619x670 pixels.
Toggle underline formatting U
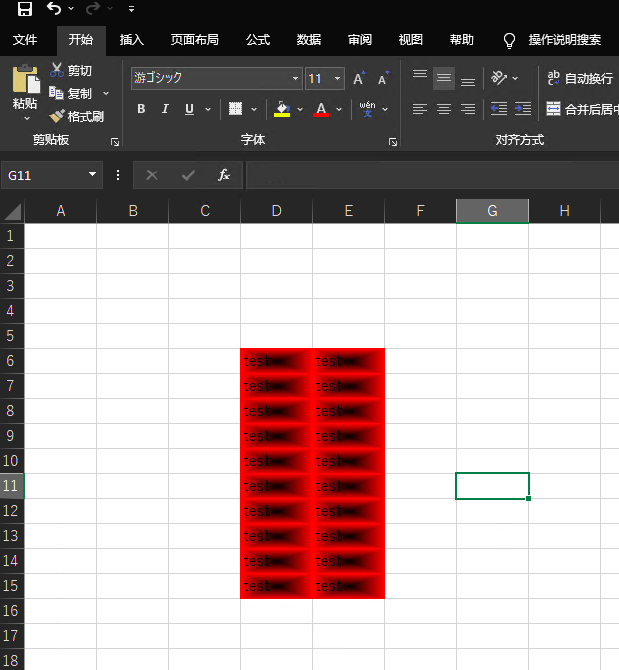point(189,109)
